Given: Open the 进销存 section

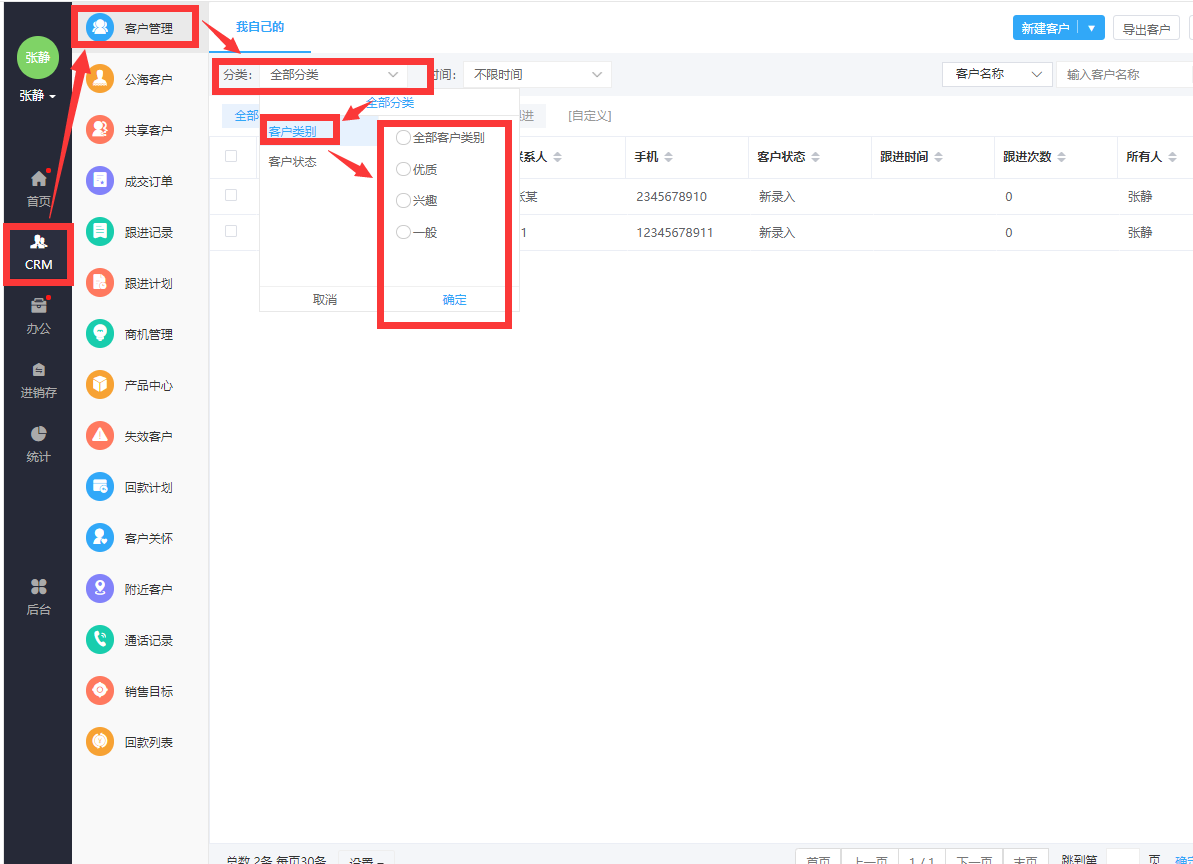Looking at the screenshot, I should 38,380.
